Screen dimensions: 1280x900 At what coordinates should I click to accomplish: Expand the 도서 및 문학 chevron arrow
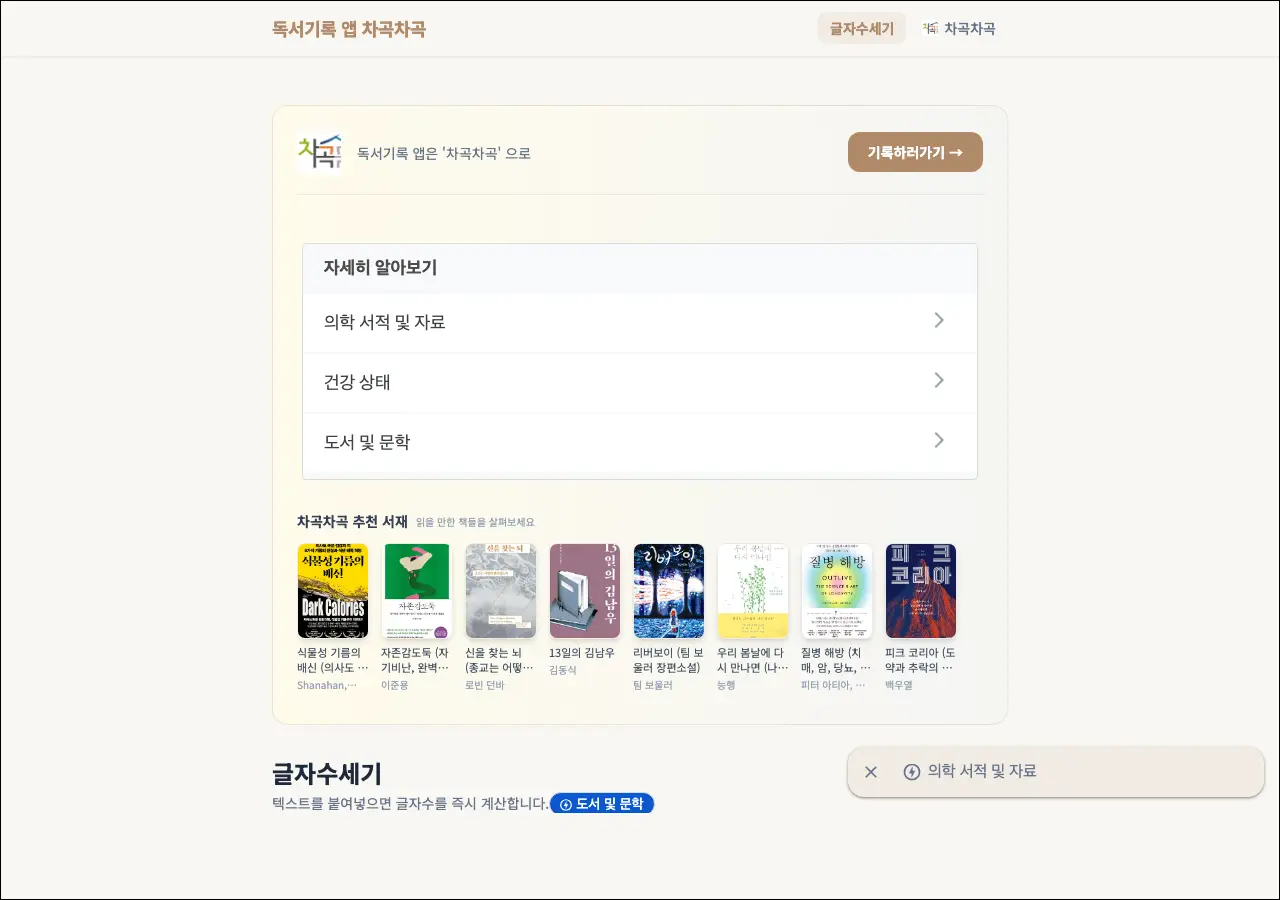pyautogui.click(x=938, y=441)
